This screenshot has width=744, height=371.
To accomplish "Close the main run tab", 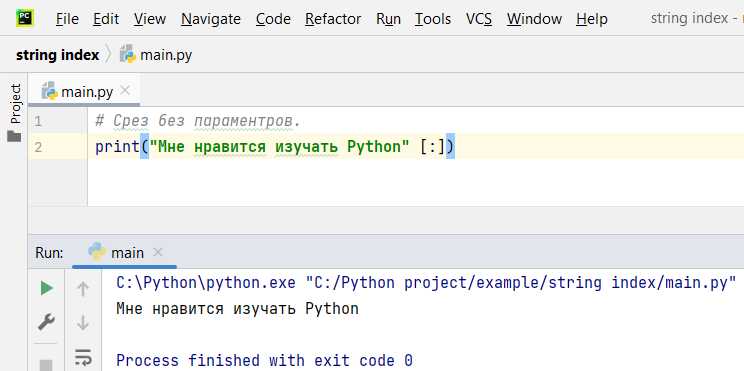I will point(158,252).
